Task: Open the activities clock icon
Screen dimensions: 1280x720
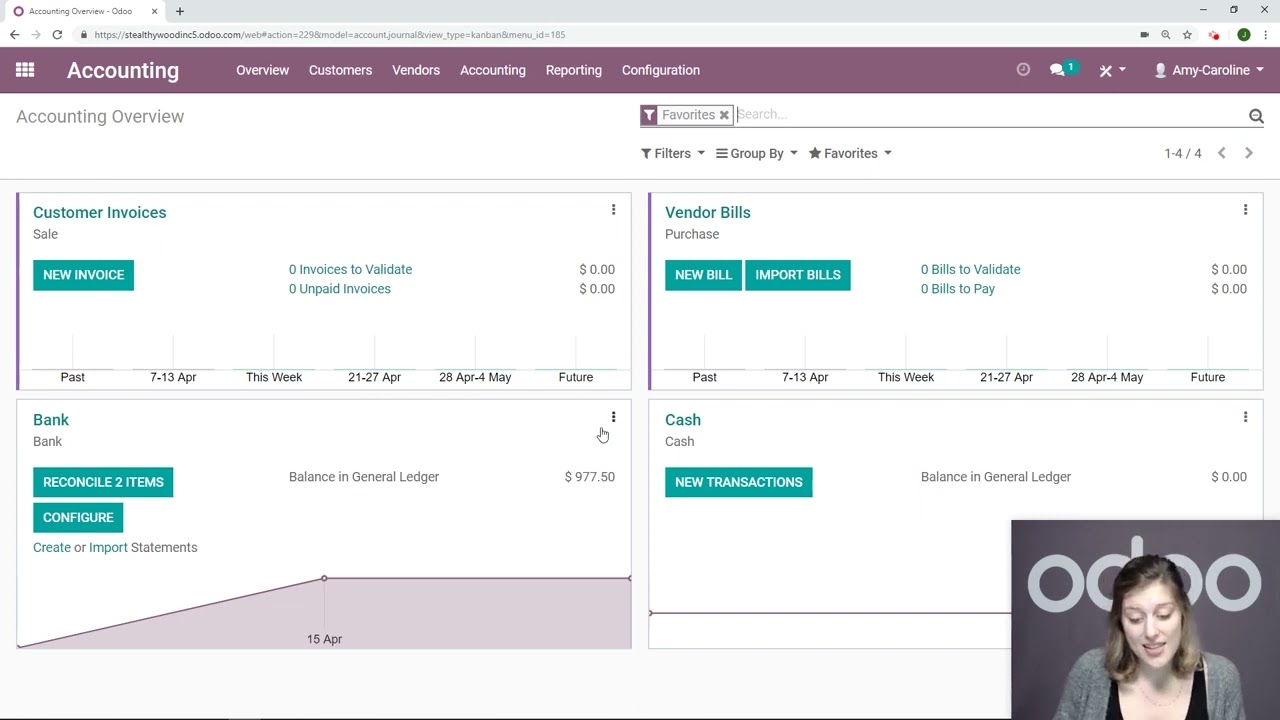Action: pos(1023,70)
